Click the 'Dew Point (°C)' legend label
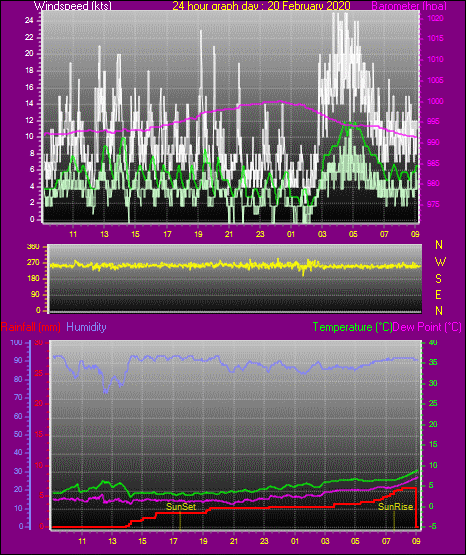The width and height of the screenshot is (466, 555). tap(427, 327)
